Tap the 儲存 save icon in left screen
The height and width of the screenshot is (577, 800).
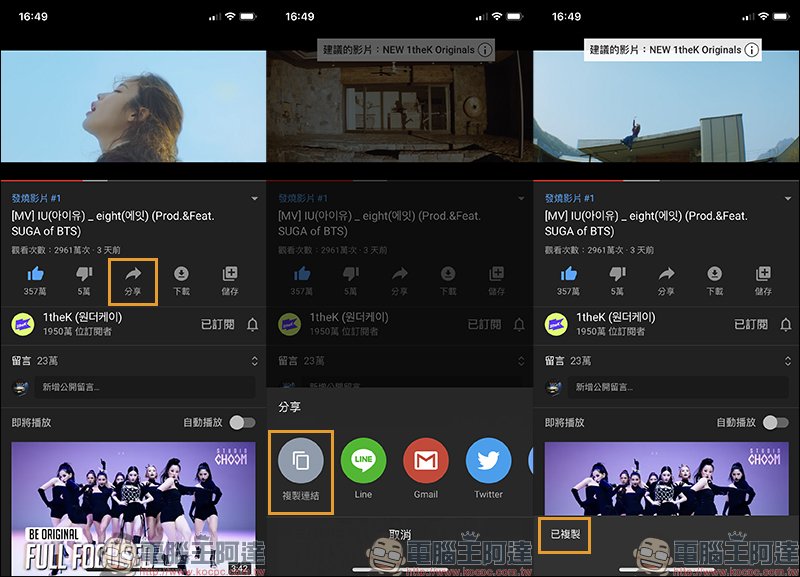[230, 274]
